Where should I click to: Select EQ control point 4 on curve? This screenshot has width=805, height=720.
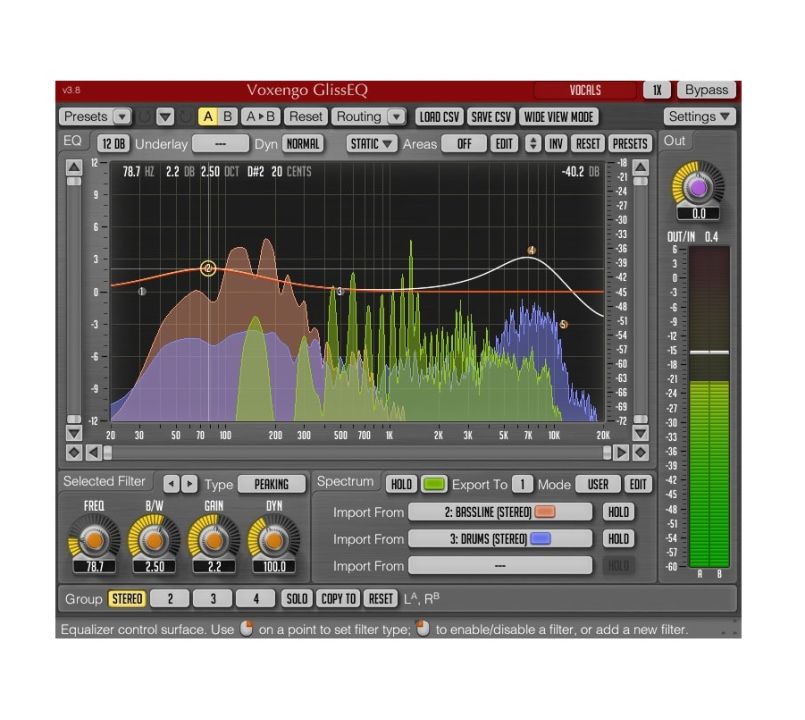point(532,250)
